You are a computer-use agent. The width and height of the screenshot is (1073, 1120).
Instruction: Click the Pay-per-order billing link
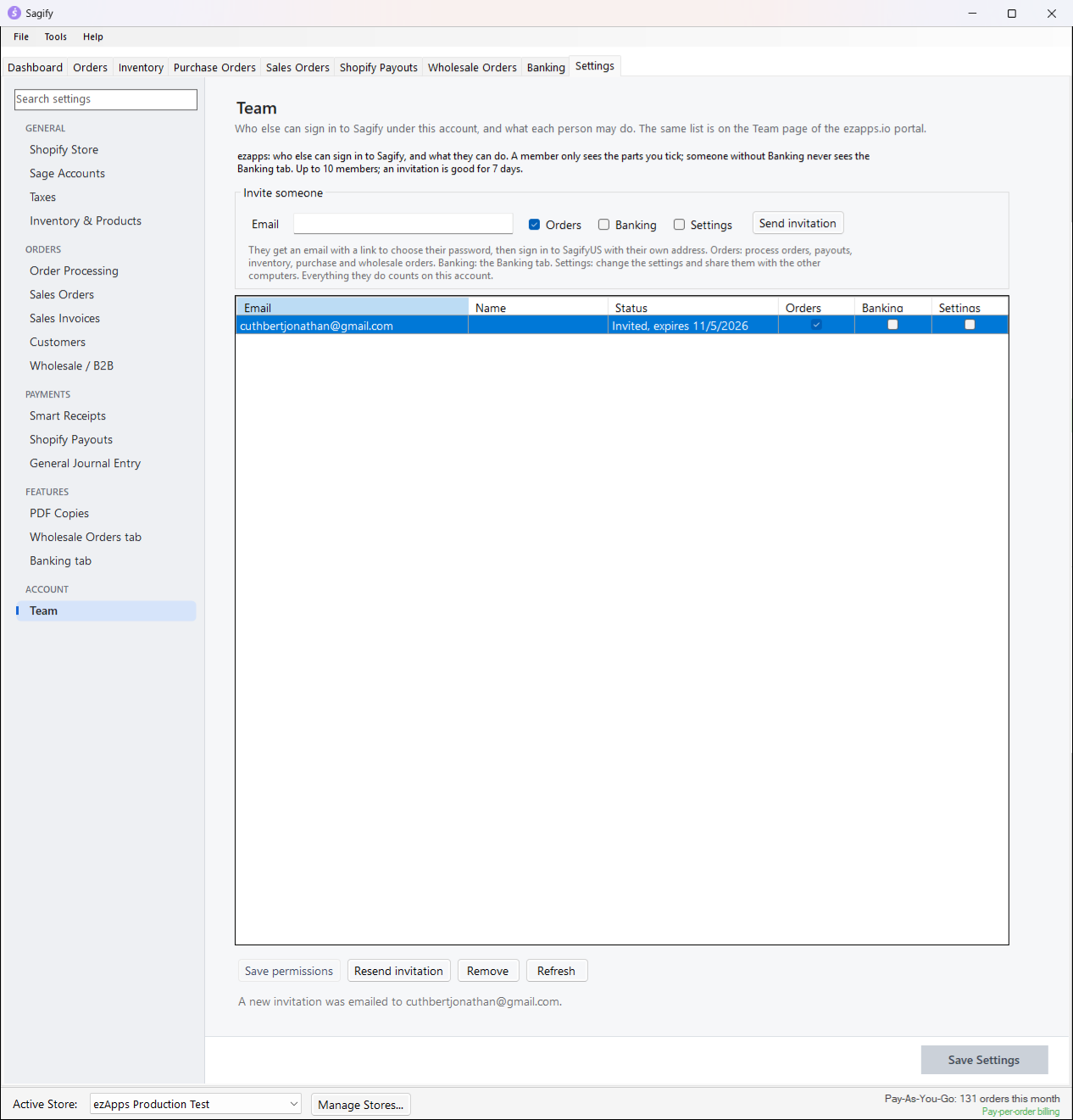(1020, 1112)
